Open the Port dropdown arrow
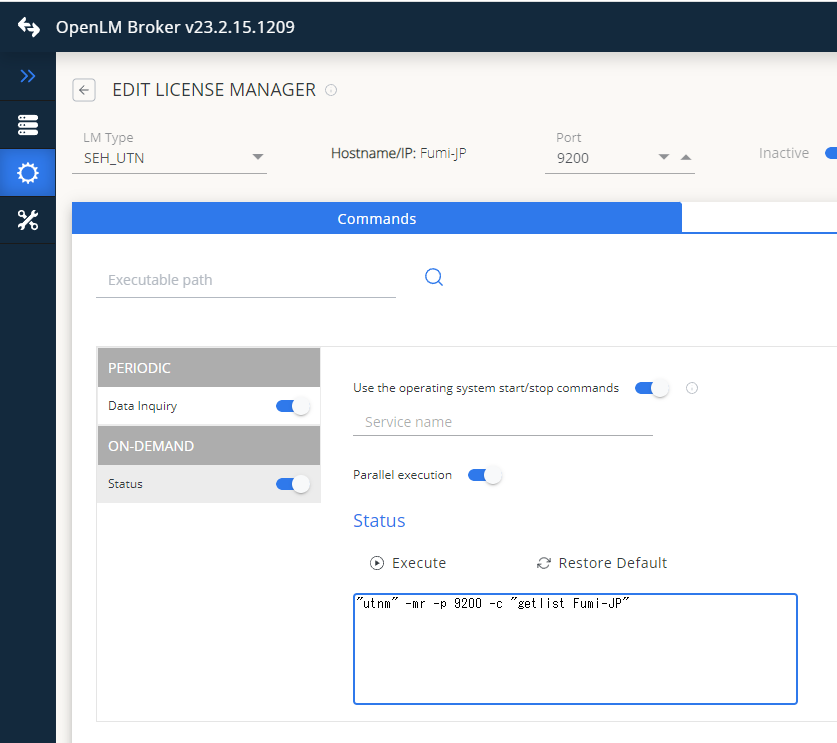The image size is (837, 743). [664, 157]
